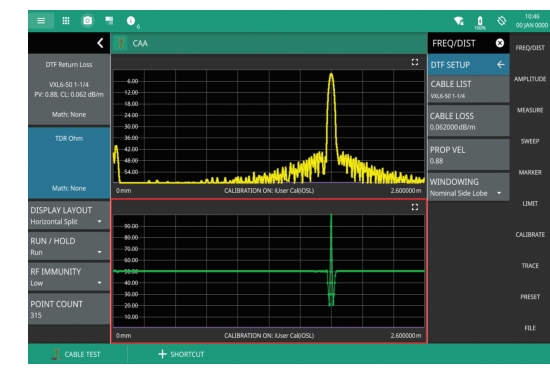Click the clock showing 10:46
Viewport: 550px width, 379px height.
[532, 17]
